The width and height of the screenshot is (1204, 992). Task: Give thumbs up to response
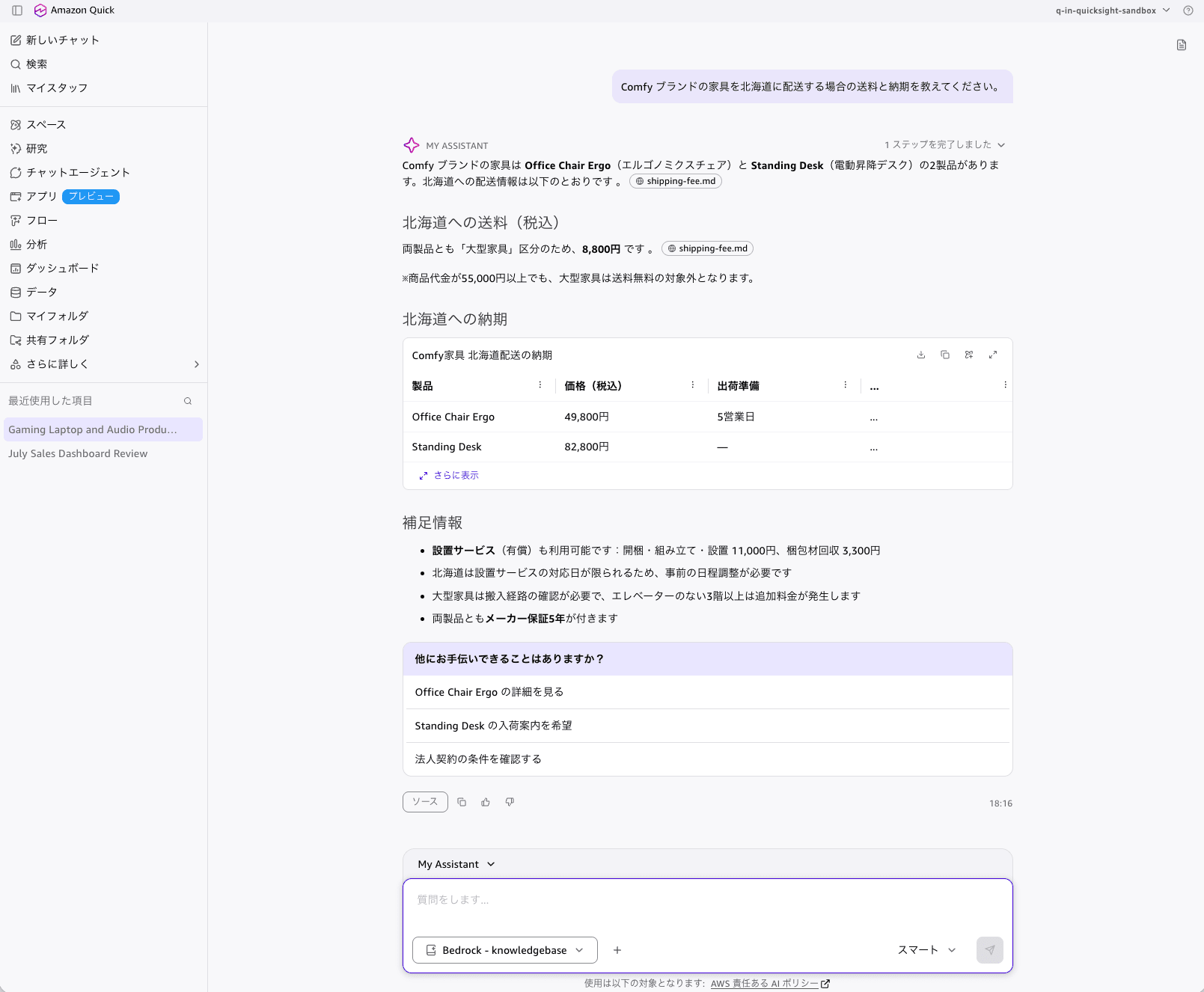click(x=486, y=802)
